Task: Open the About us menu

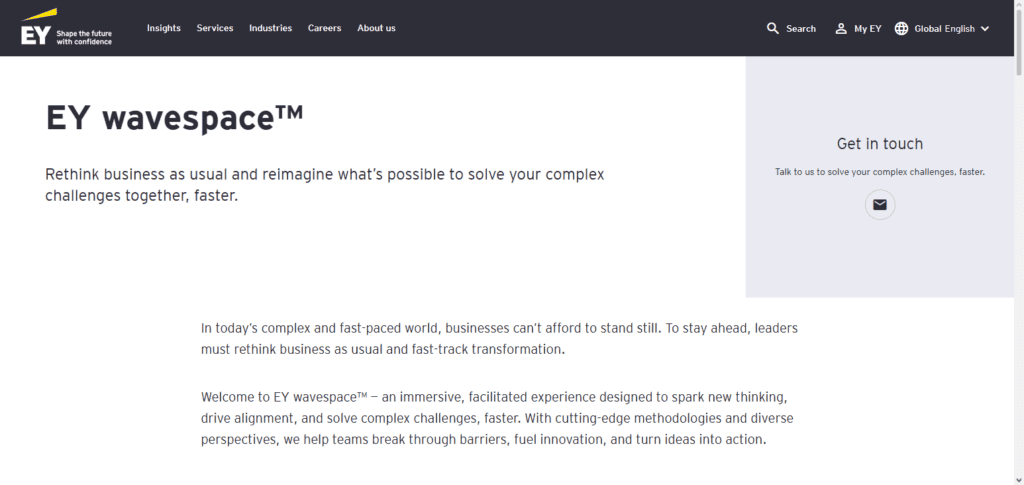Action: [376, 28]
